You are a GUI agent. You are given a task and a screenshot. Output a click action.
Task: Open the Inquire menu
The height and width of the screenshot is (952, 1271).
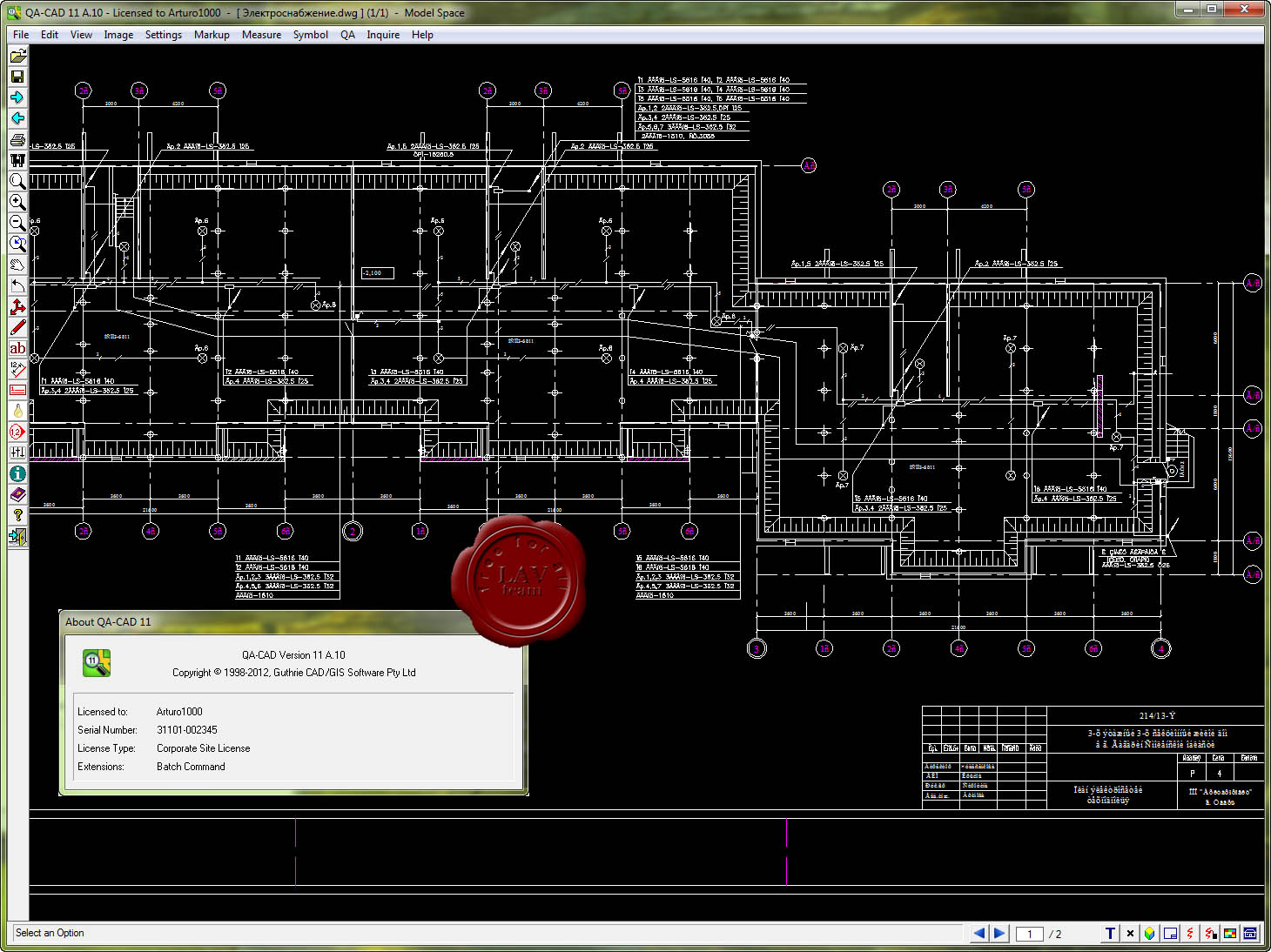click(x=383, y=35)
